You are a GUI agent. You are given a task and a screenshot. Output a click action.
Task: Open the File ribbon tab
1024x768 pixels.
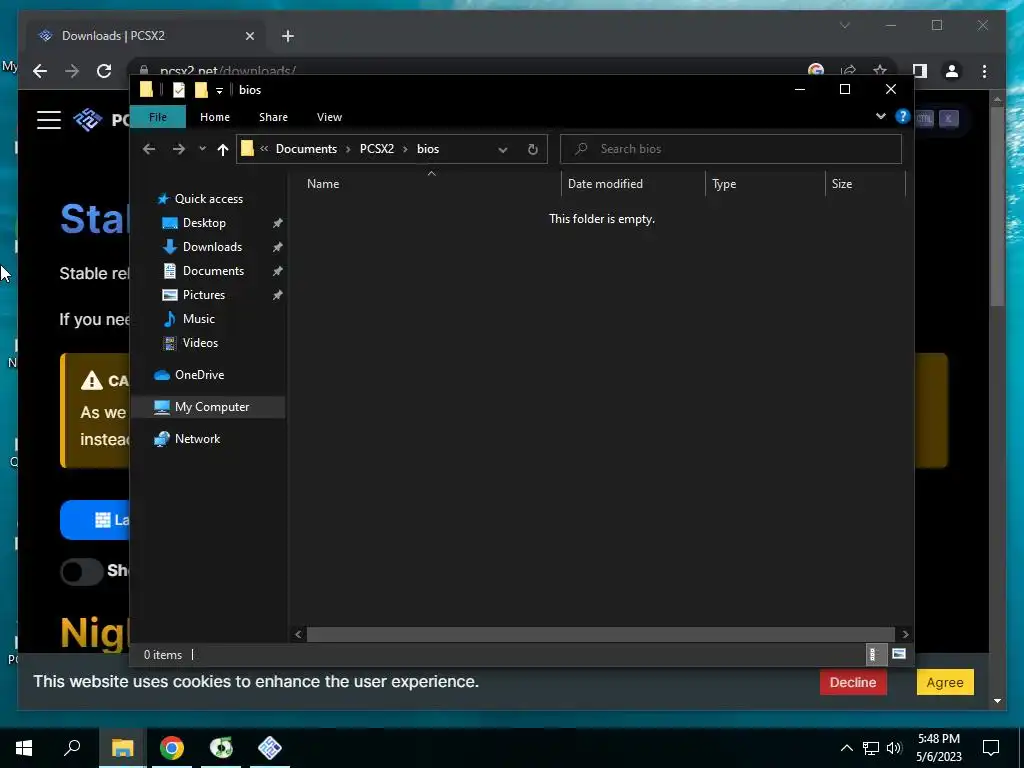pos(158,117)
